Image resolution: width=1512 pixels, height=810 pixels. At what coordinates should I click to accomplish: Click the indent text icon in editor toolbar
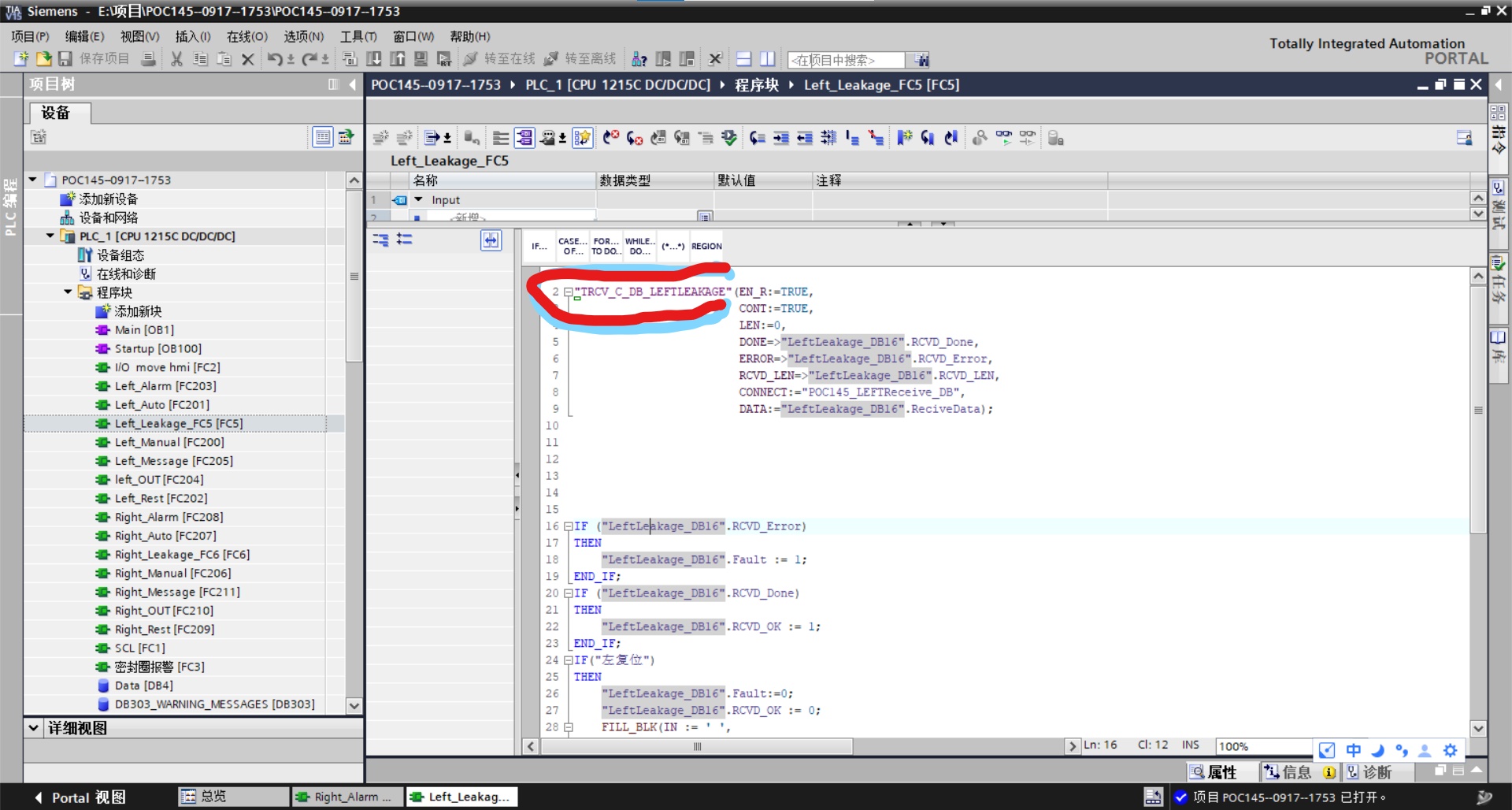tap(781, 138)
